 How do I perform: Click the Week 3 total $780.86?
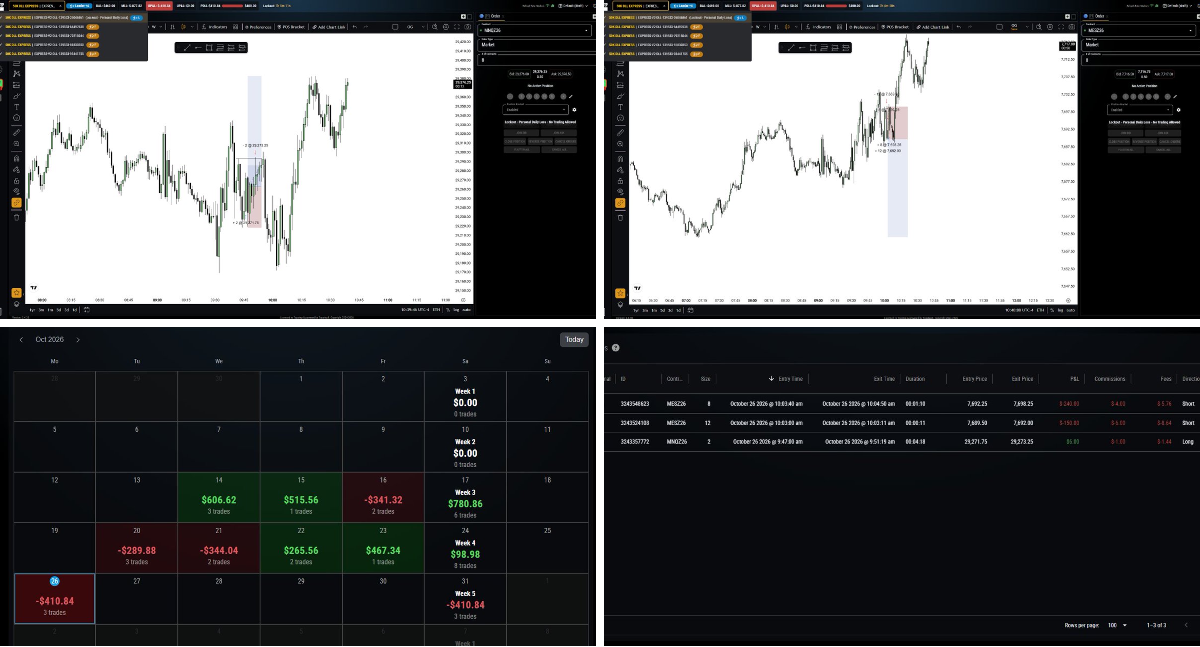465,504
